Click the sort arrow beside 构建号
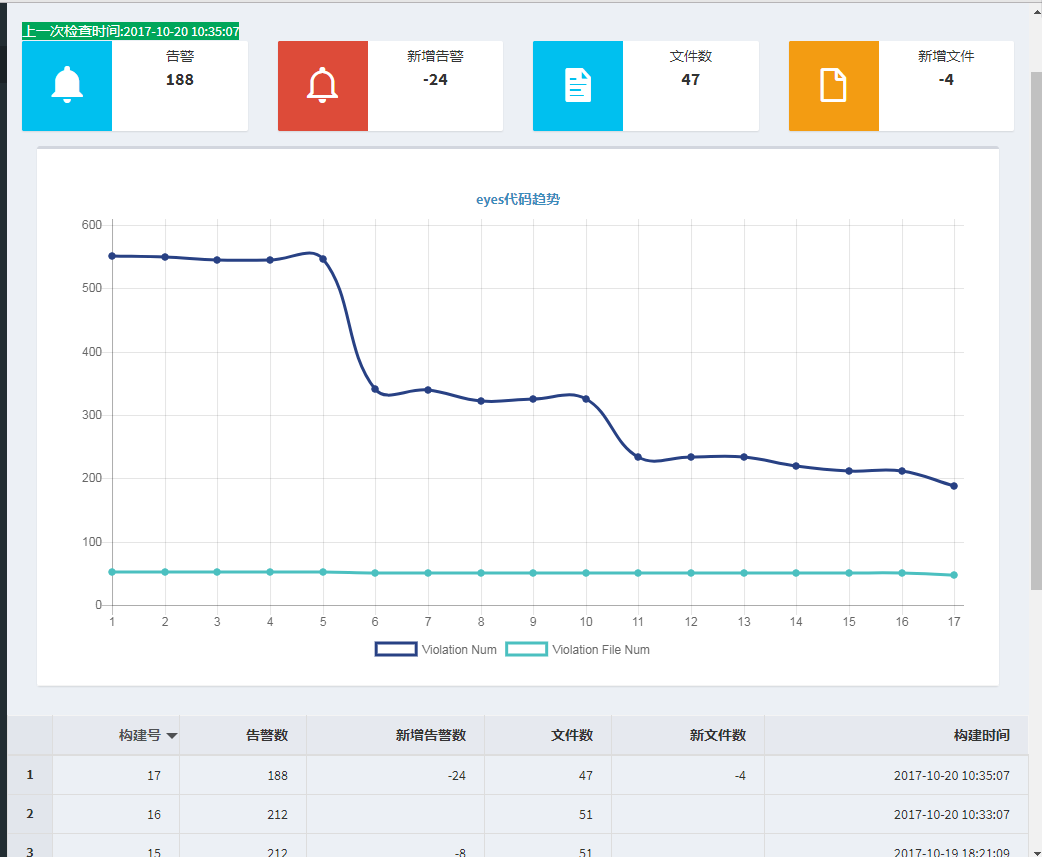Screen dimensions: 1042x857 tap(172, 736)
